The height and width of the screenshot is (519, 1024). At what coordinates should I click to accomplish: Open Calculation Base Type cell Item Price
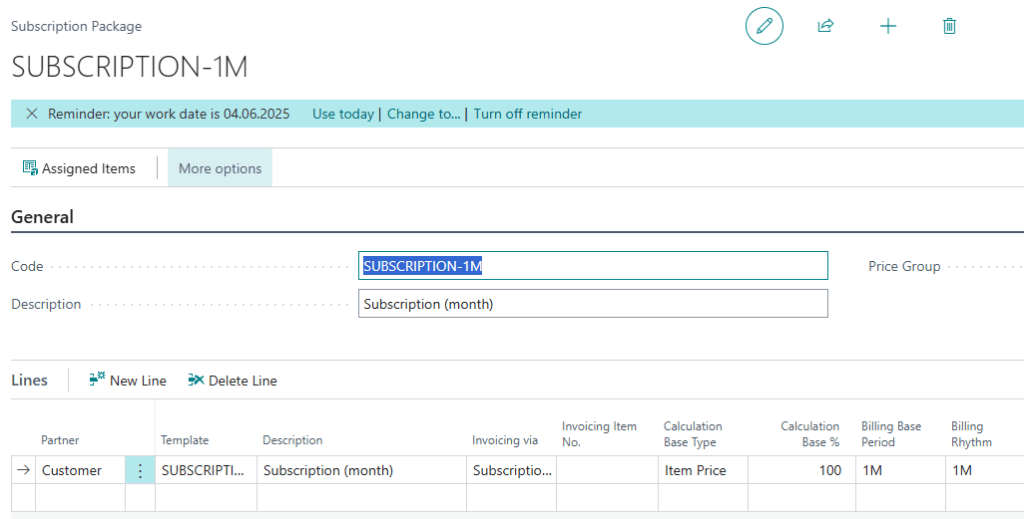click(x=702, y=471)
